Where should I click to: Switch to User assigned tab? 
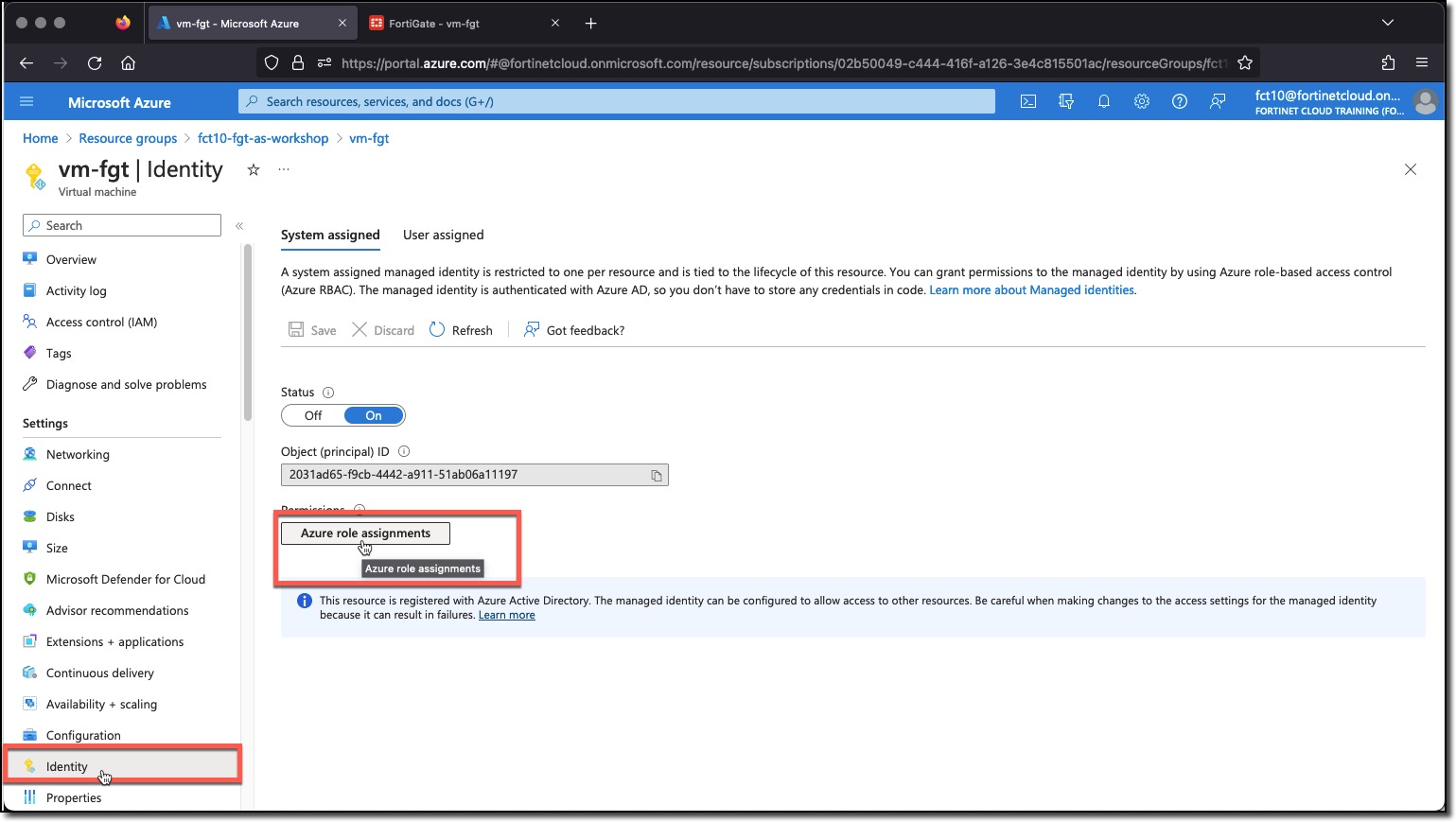coord(443,236)
